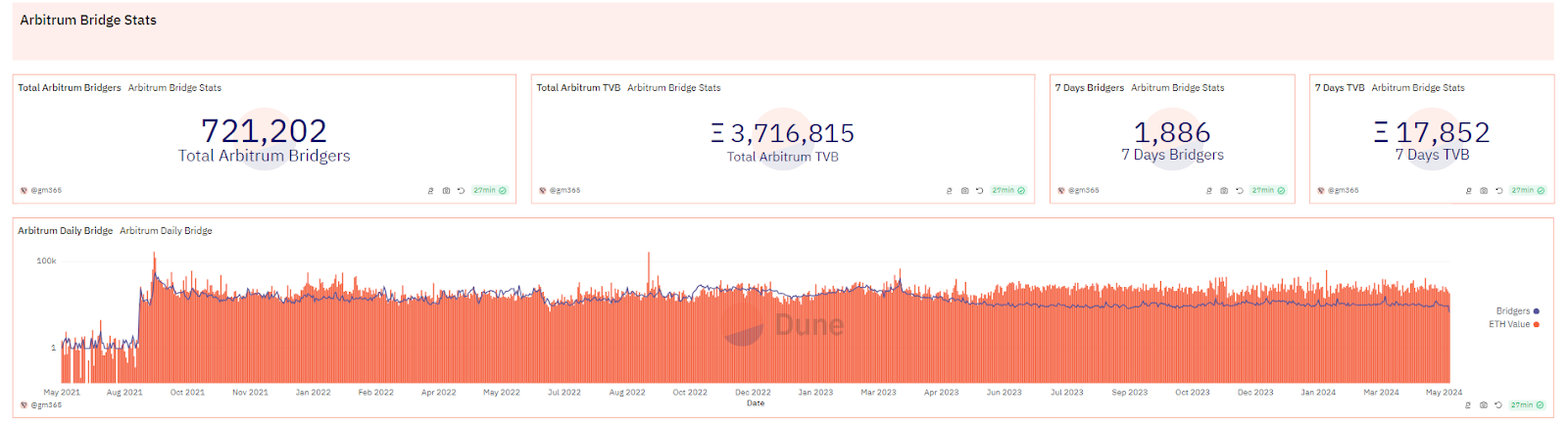The image size is (1568, 424).
Task: Open query link icon in 7 Days TVB card
Action: click(1468, 191)
